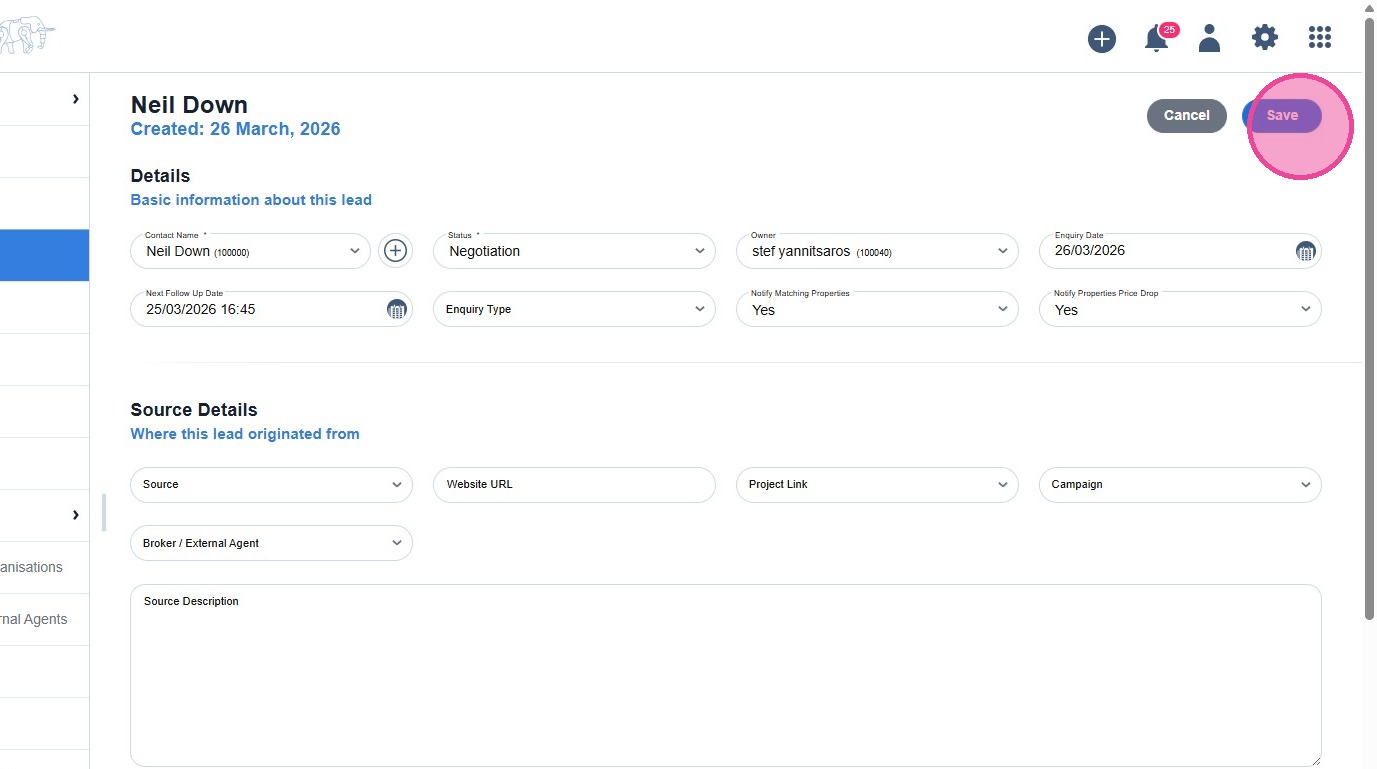Select the highlighted blue sidebar item
This screenshot has height=769, width=1377.
click(x=44, y=255)
